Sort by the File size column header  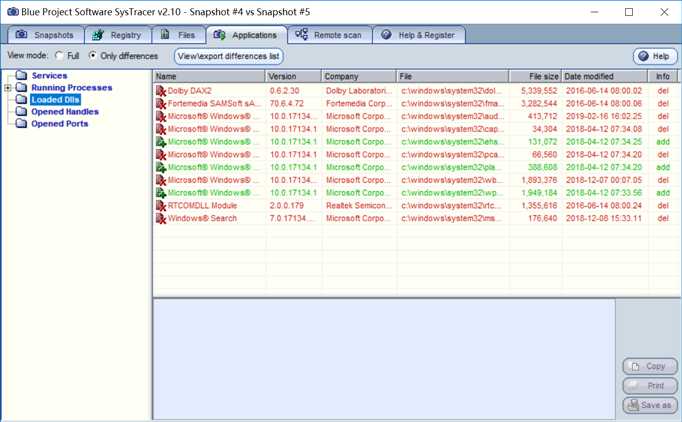[x=535, y=76]
